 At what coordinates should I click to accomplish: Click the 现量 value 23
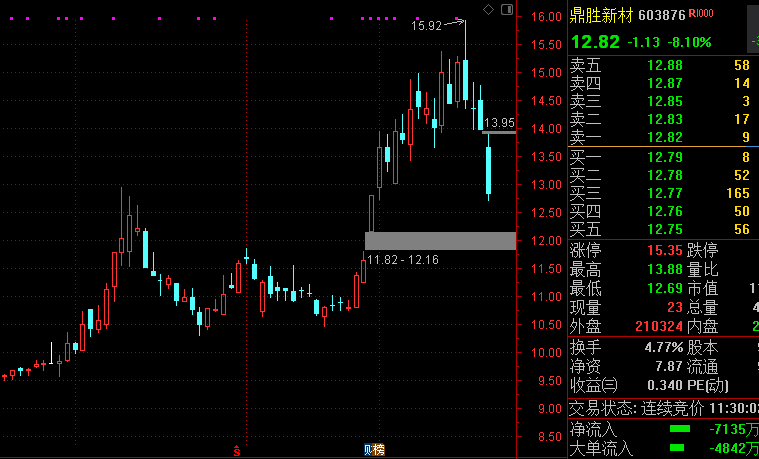[x=674, y=307]
